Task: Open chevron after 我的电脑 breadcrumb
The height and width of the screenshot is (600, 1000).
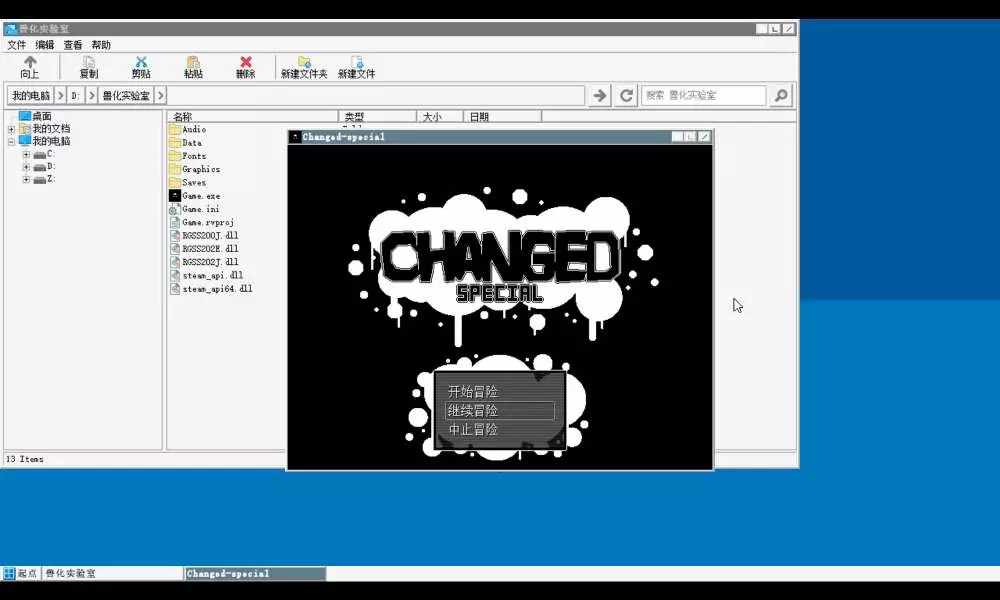Action: tap(61, 96)
